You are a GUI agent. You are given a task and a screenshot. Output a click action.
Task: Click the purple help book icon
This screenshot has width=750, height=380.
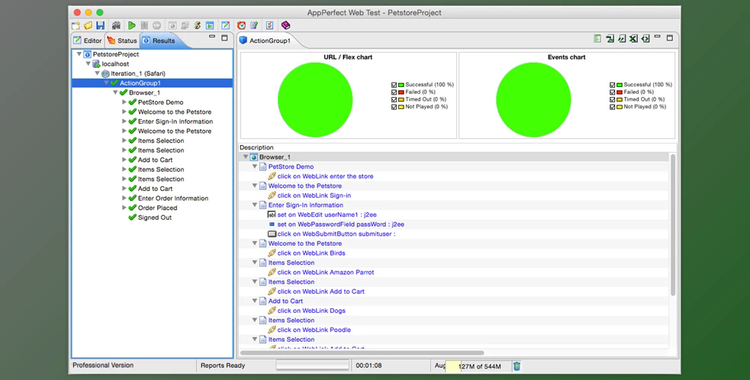(286, 25)
